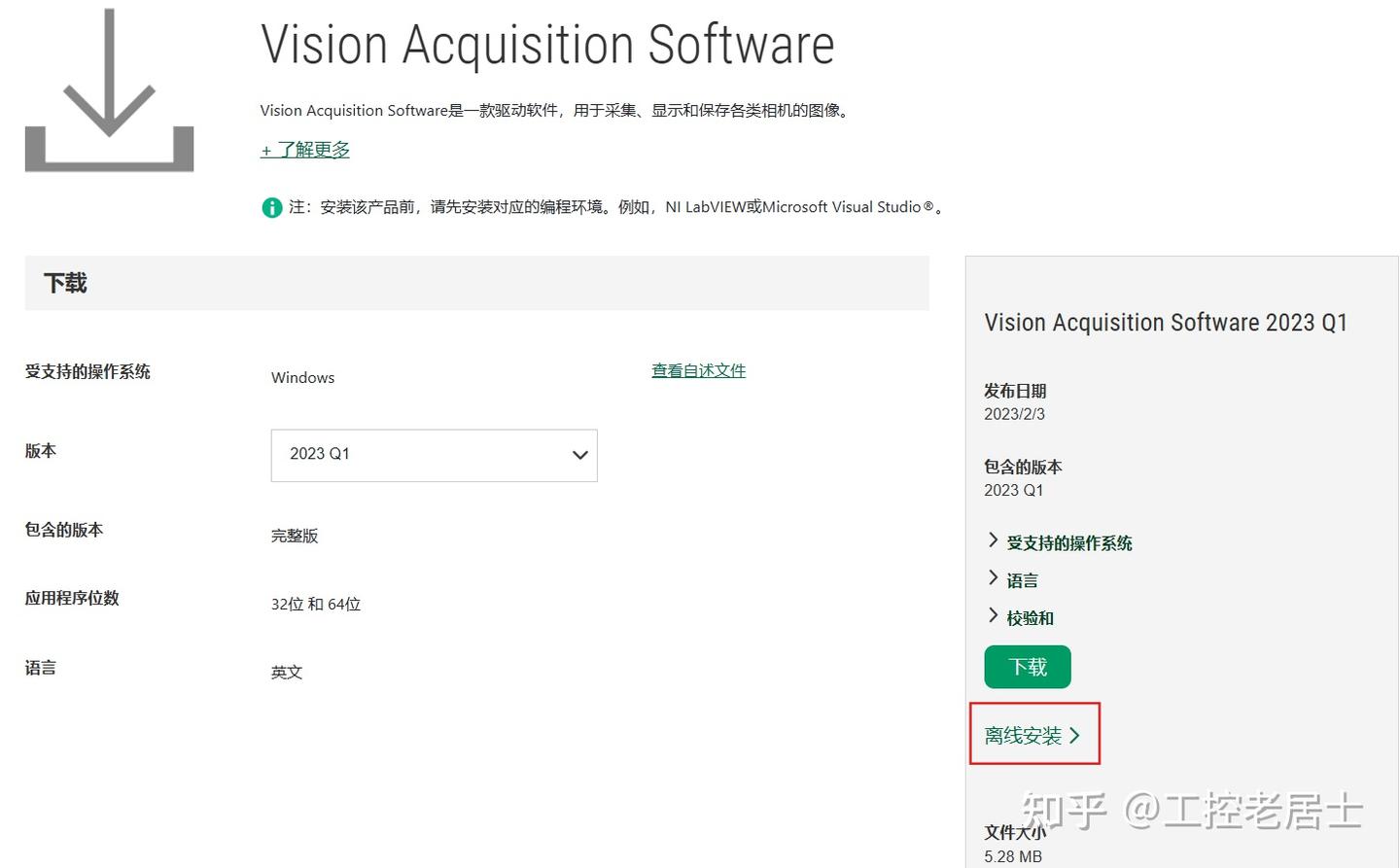Image resolution: width=1400 pixels, height=868 pixels.
Task: Click the chevron beside 受支持的操作系统
Action: [993, 540]
